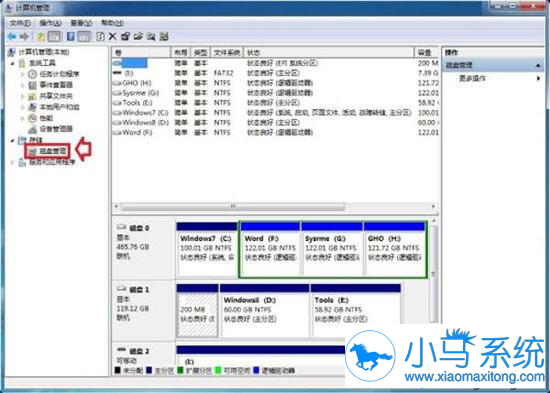Viewport: 550px width, 393px height.
Task: Select 存储 in the tree
Action: click(x=35, y=140)
